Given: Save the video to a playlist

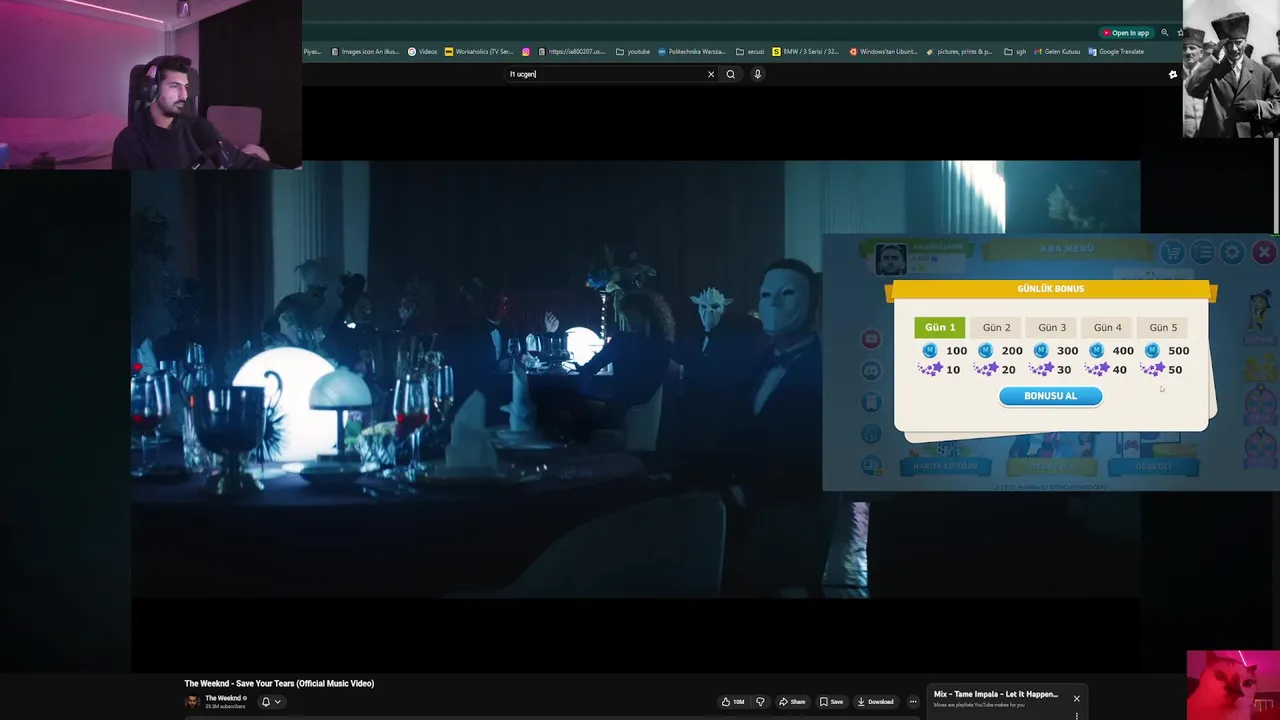Looking at the screenshot, I should [x=831, y=702].
